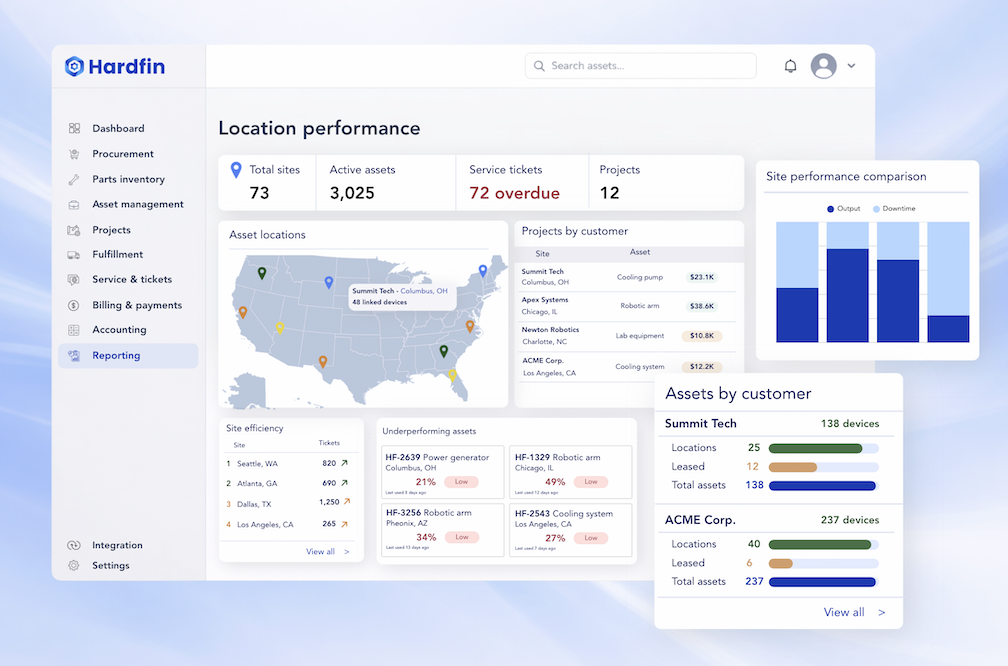Select the Dashboard icon in the sidebar
This screenshot has height=666, width=1008.
pos(75,128)
